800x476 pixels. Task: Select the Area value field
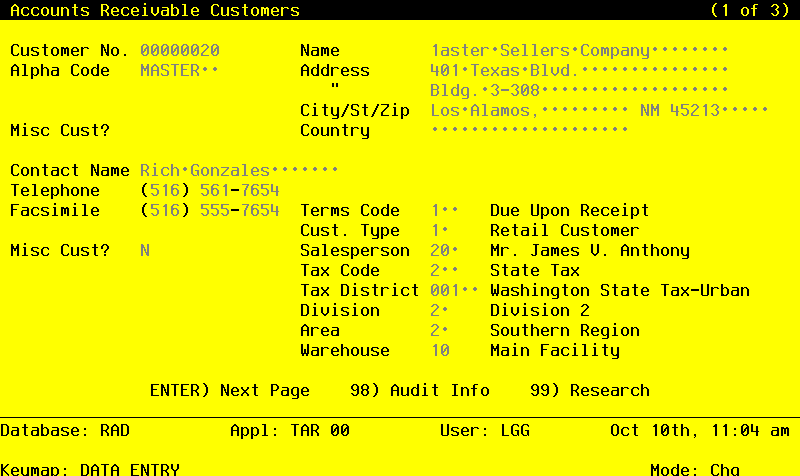click(x=440, y=330)
